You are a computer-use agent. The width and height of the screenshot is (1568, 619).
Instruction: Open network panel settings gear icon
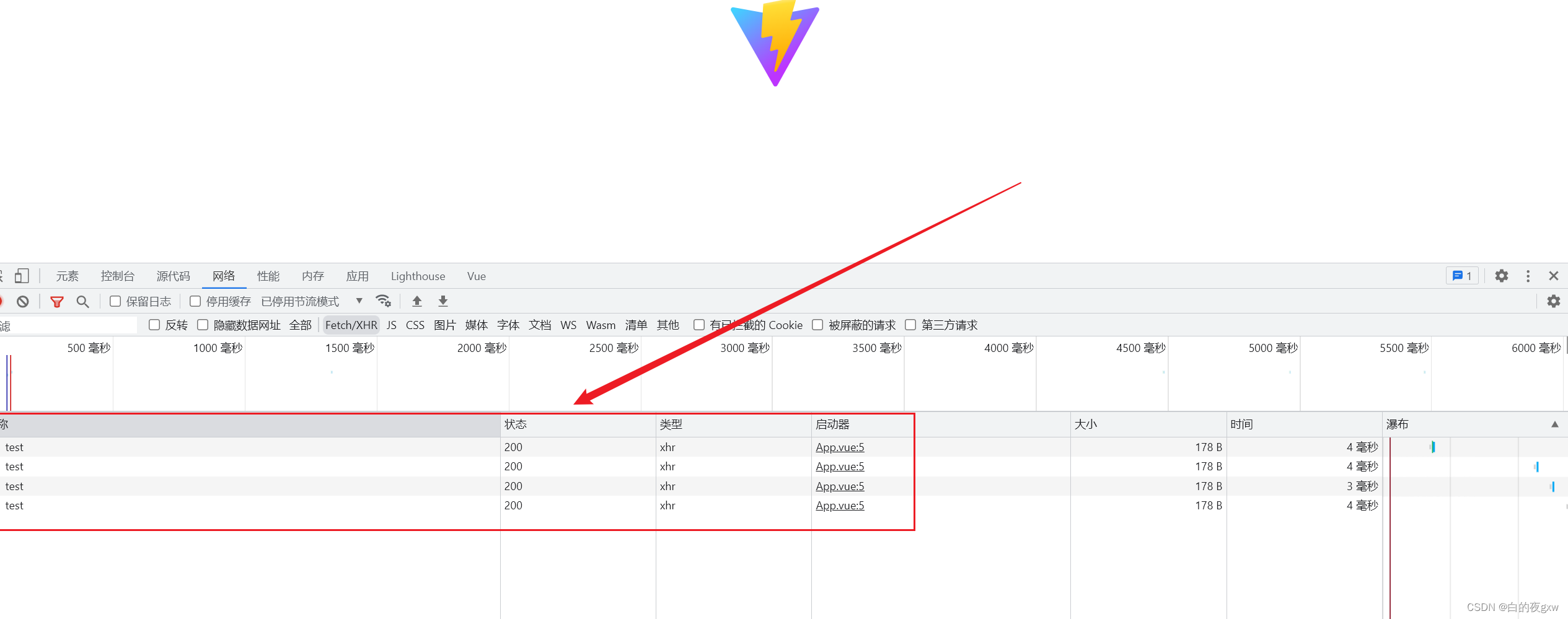point(1554,301)
